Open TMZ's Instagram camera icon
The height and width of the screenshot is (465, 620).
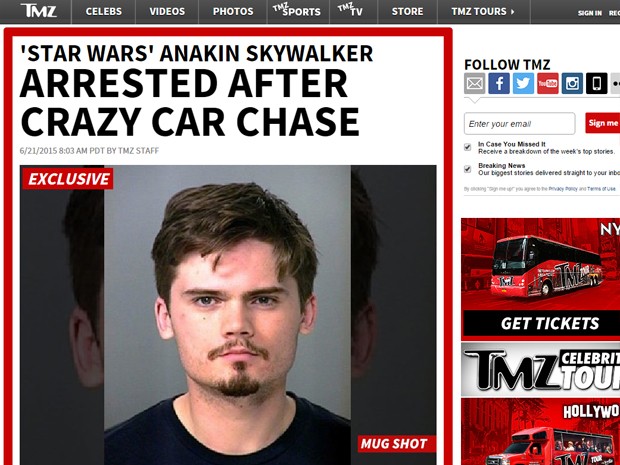(572, 83)
